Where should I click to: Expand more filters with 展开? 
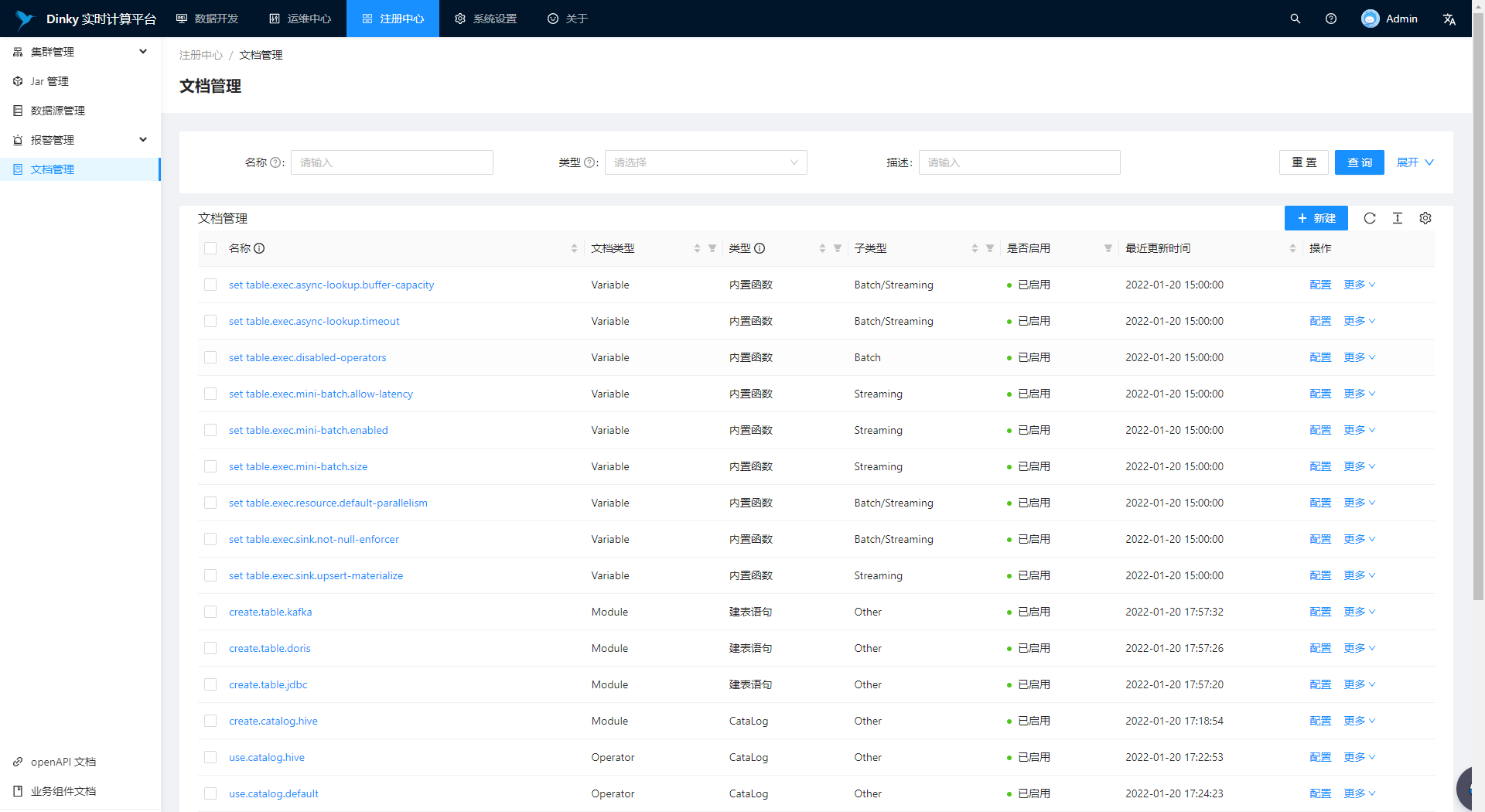tap(1415, 162)
